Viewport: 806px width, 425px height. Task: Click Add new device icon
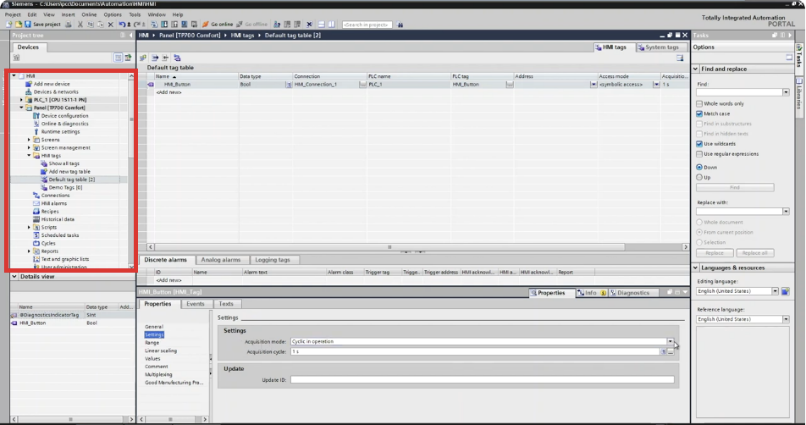(29, 84)
